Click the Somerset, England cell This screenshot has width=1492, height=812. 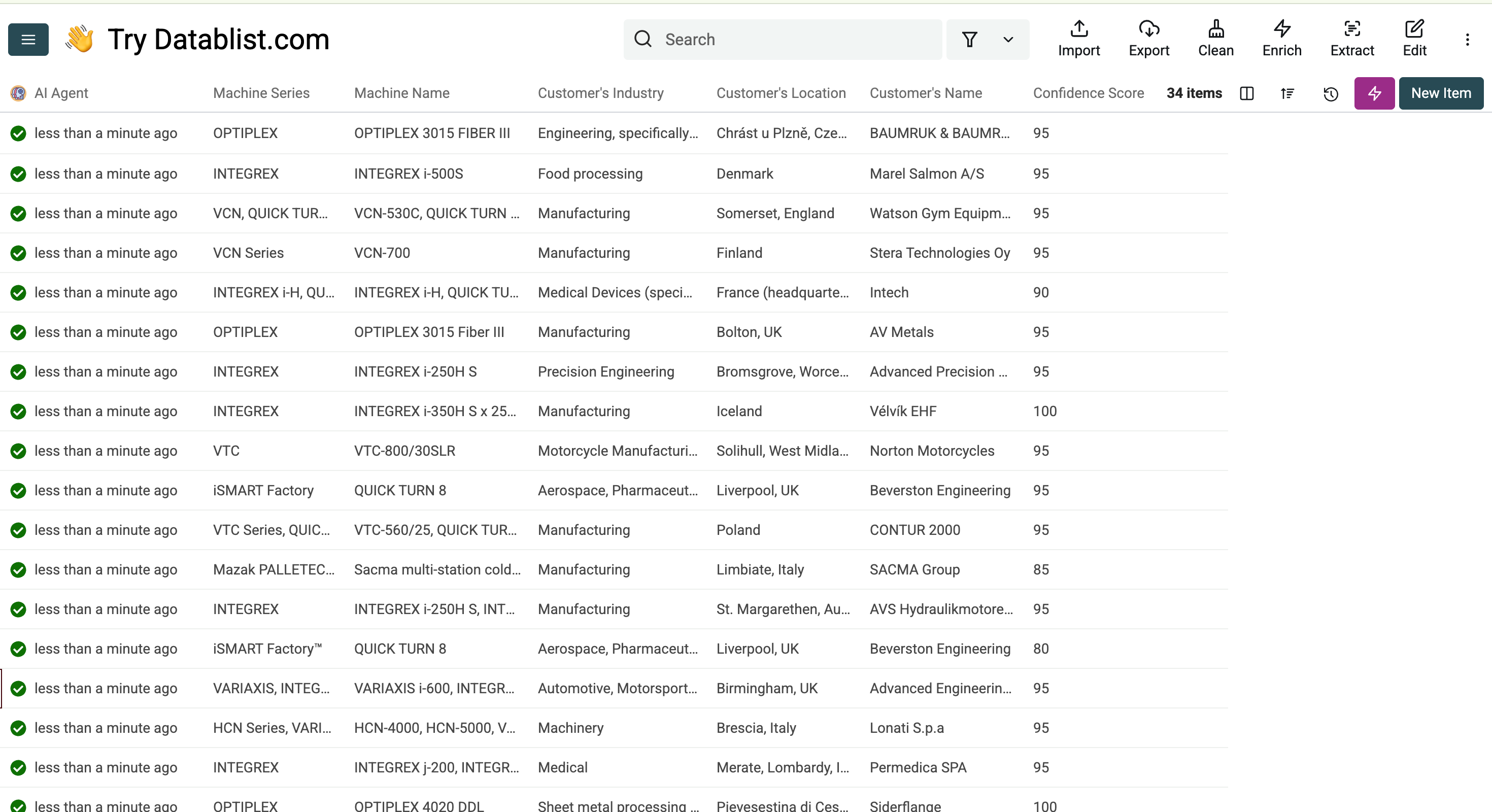(775, 213)
